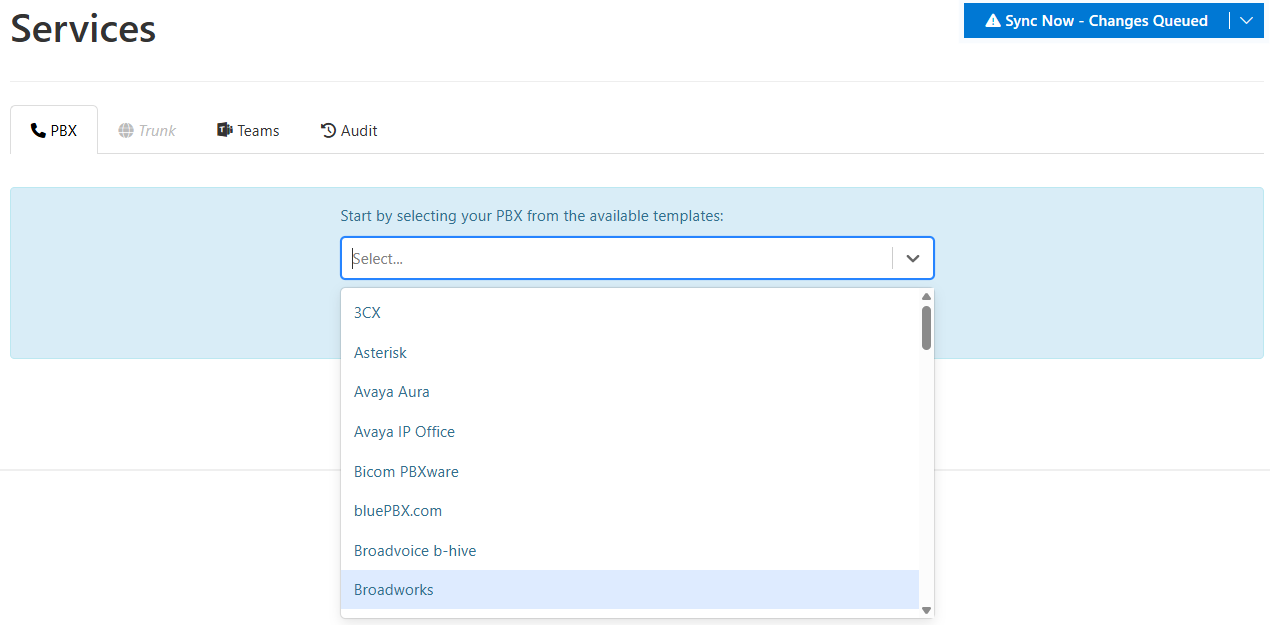Select the PBX tab
Screen dimensions: 1270x625
tap(54, 130)
